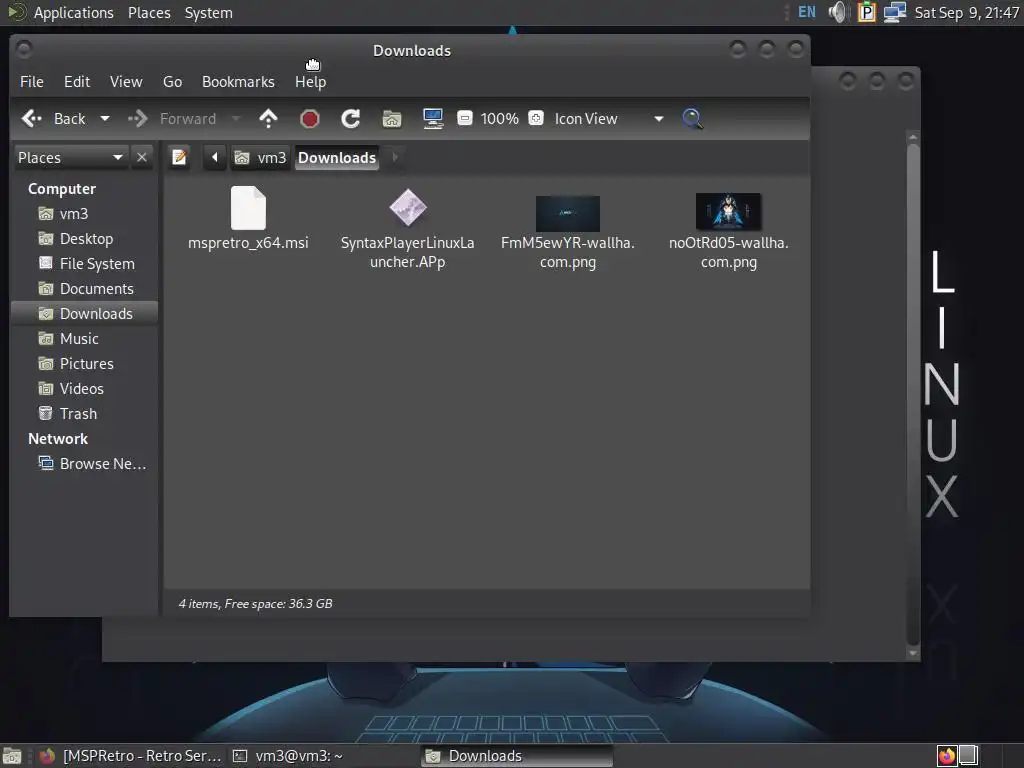Image resolution: width=1024 pixels, height=768 pixels.
Task: Open the File menu
Action: point(32,82)
